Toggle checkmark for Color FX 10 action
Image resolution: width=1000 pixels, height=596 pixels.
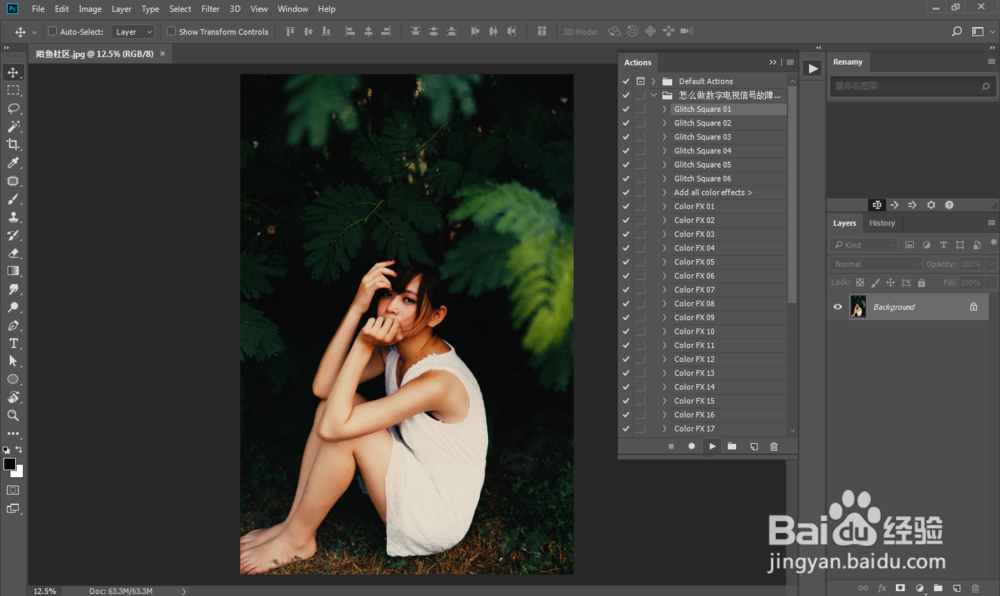coord(626,331)
